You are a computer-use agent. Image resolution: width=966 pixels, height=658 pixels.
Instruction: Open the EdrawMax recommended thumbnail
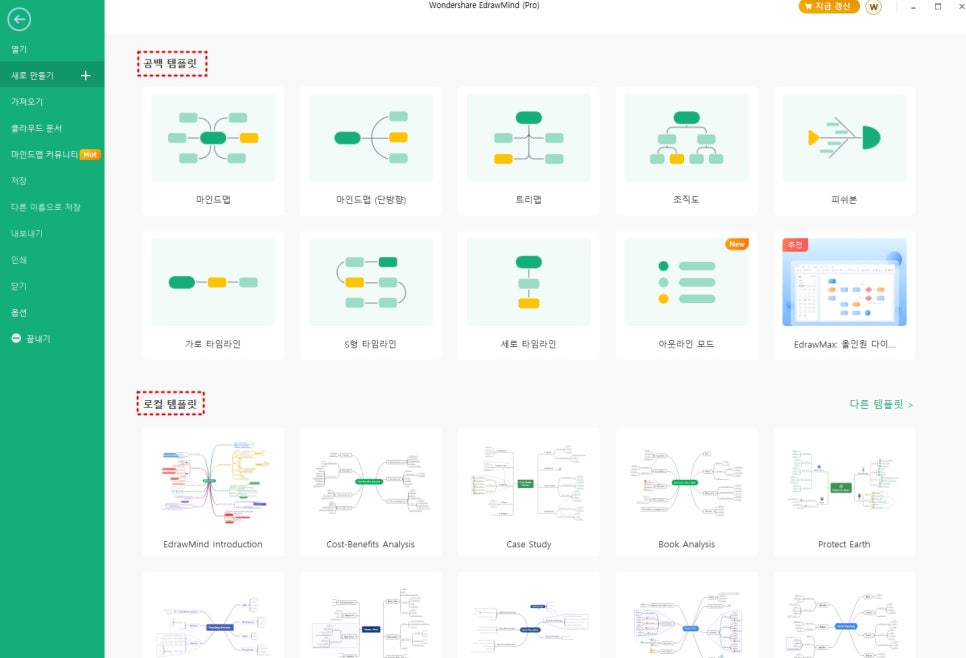[x=844, y=282]
